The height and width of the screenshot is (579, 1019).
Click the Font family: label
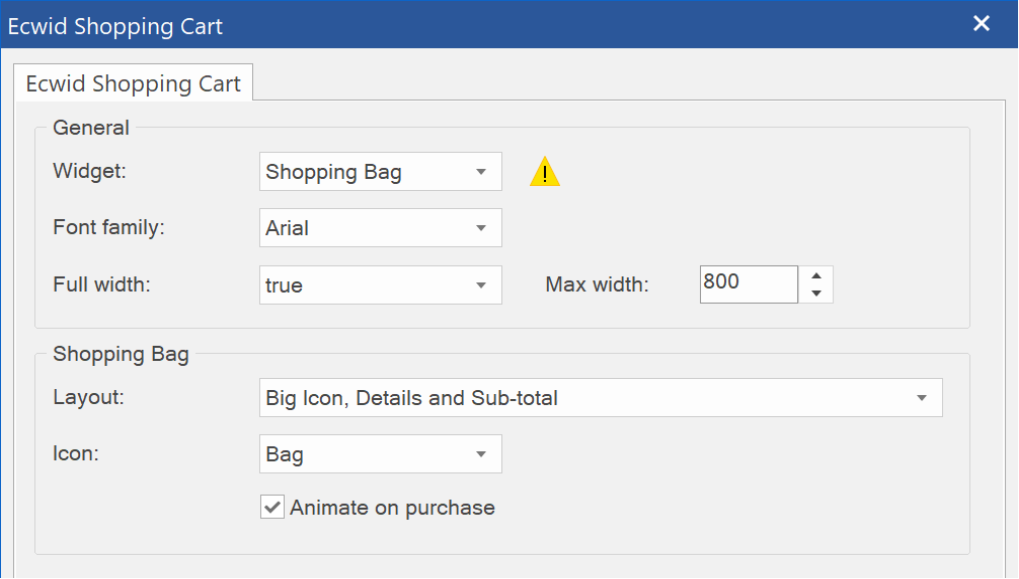(x=109, y=227)
